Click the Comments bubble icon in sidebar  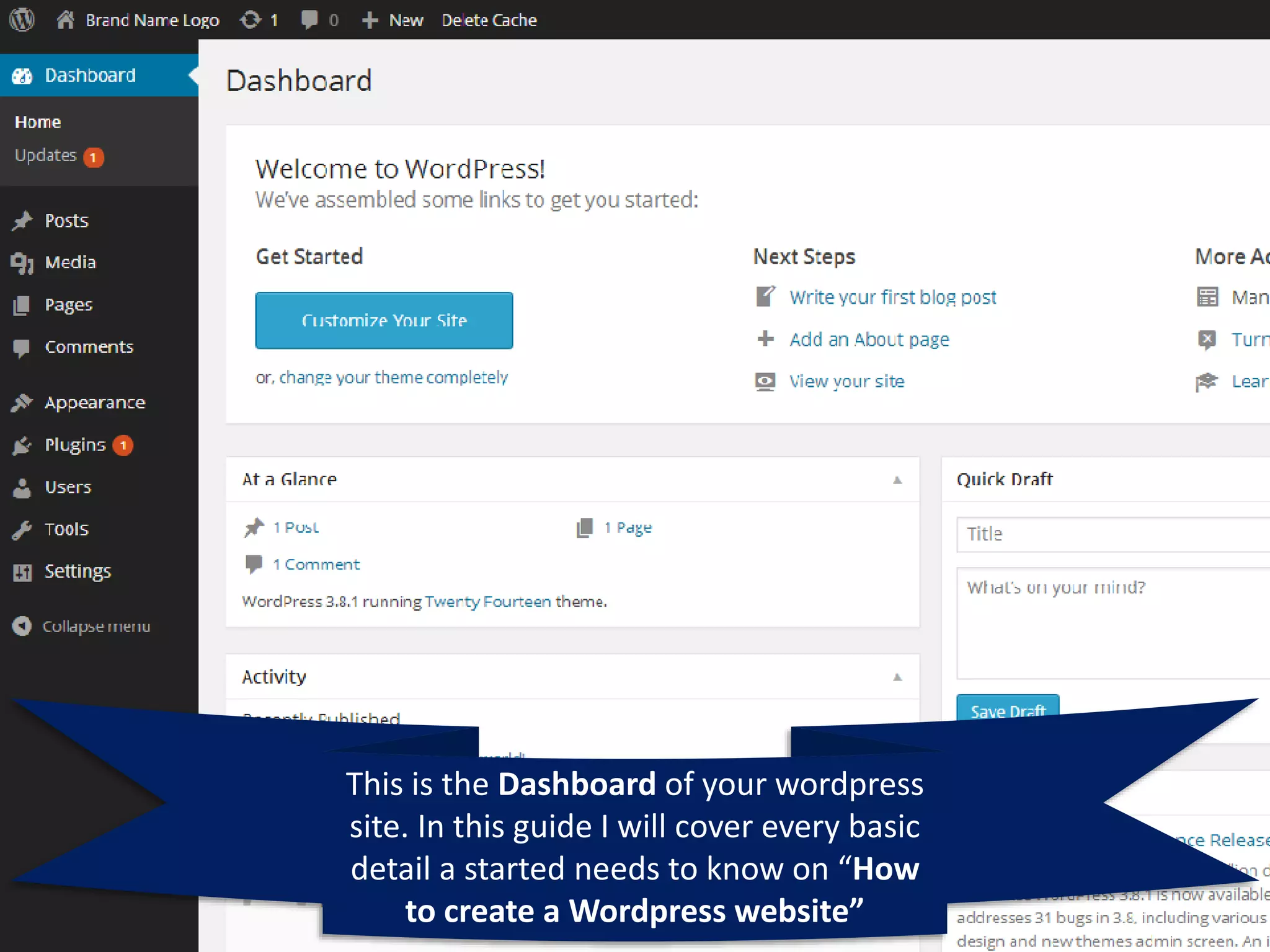(x=22, y=348)
